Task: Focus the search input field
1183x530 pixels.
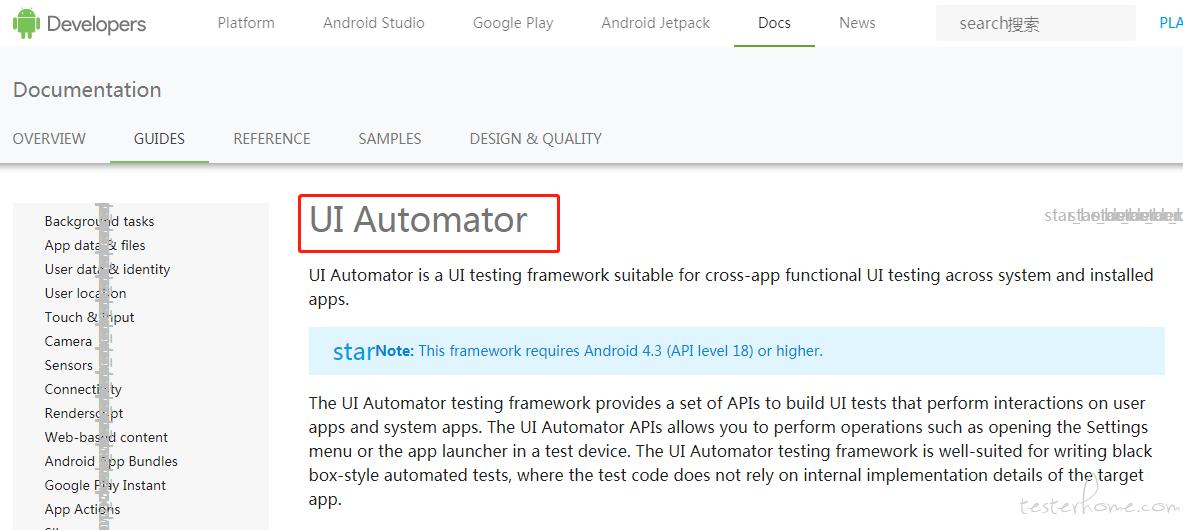Action: 1035,23
